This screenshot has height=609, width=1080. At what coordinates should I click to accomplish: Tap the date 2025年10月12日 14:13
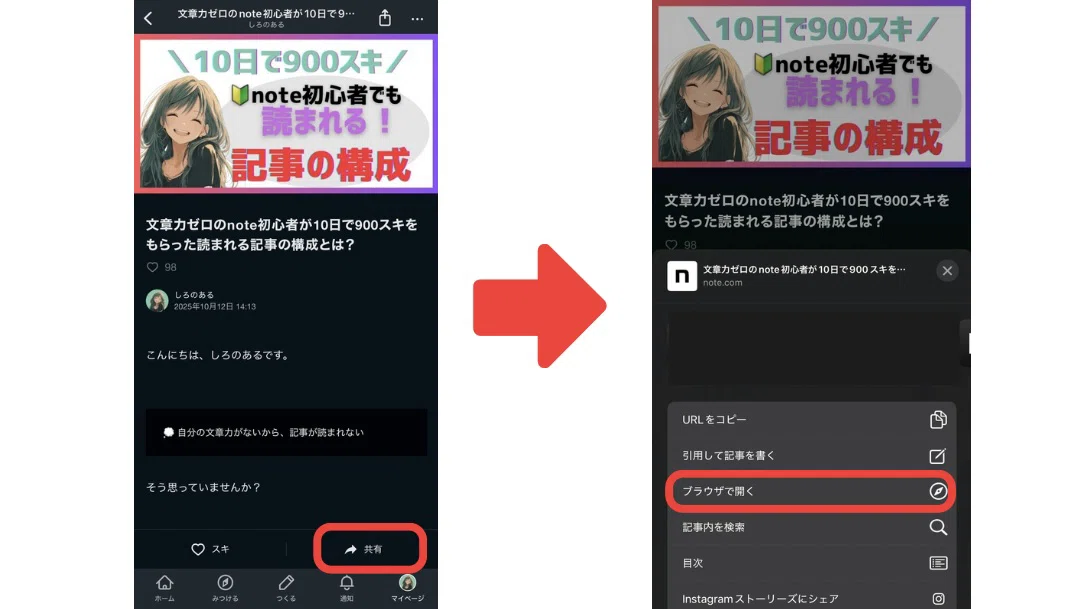tap(215, 307)
